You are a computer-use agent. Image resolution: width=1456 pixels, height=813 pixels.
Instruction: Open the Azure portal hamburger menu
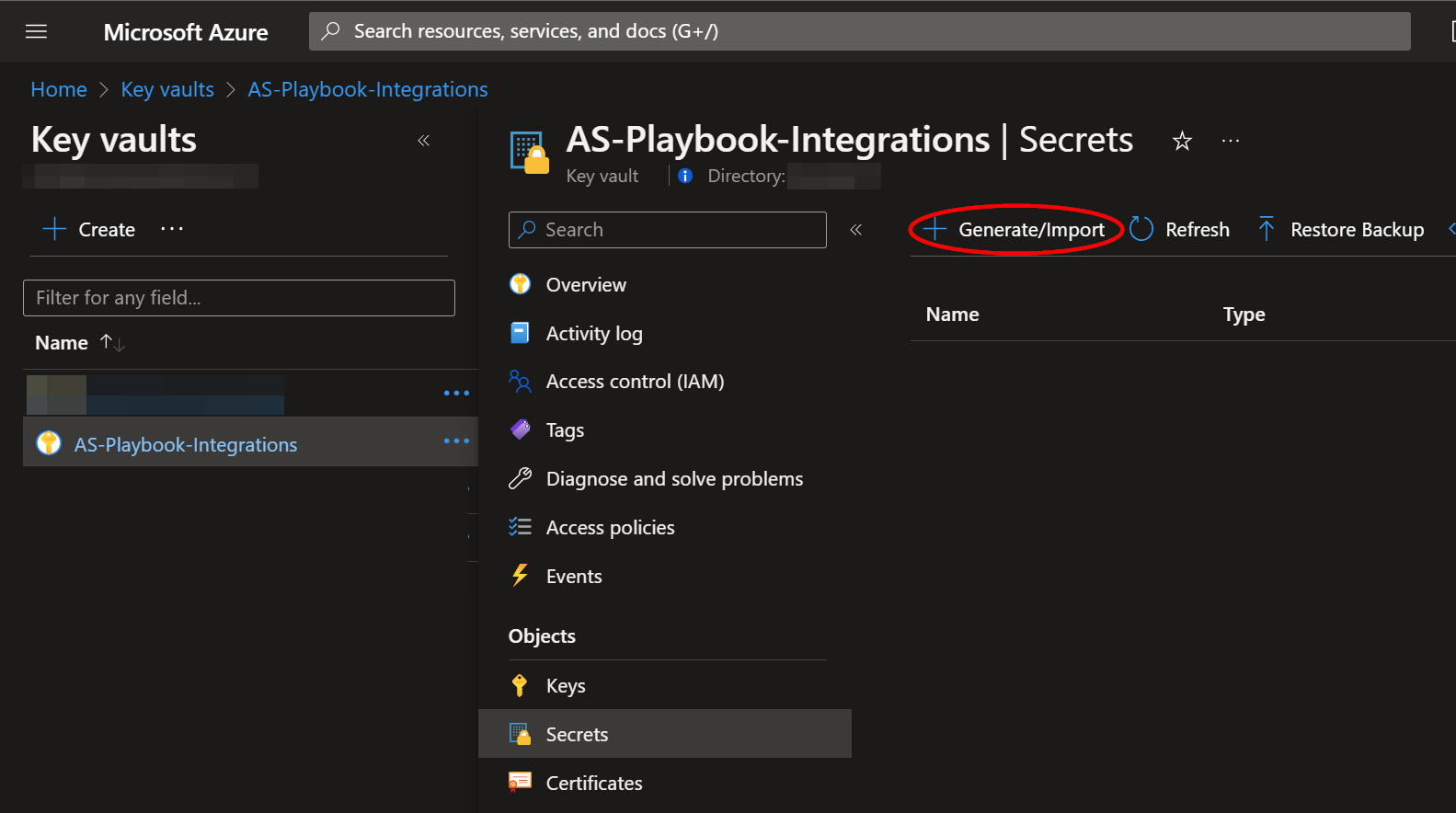pos(36,31)
